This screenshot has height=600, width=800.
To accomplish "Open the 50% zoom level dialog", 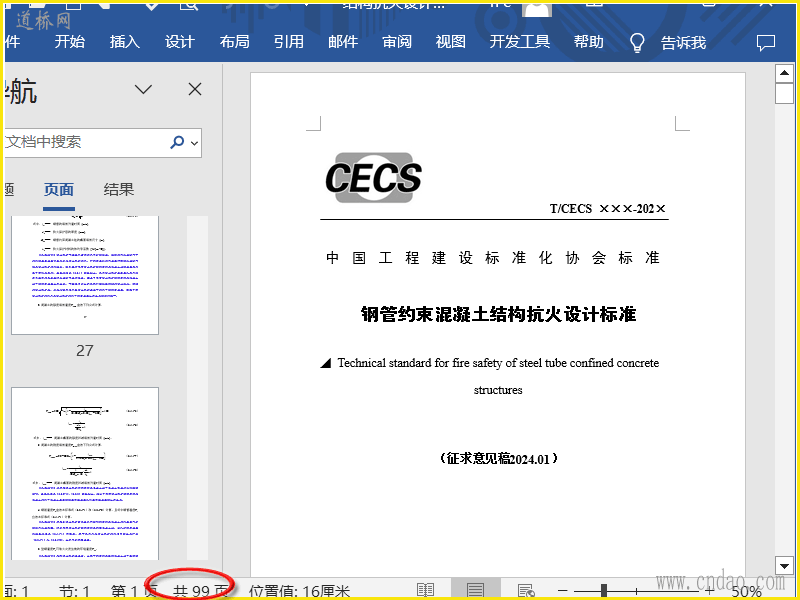I will 746,591.
